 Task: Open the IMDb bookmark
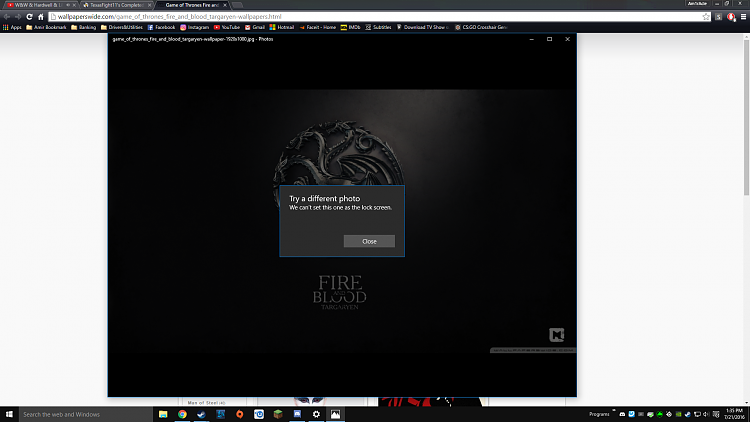click(x=350, y=27)
